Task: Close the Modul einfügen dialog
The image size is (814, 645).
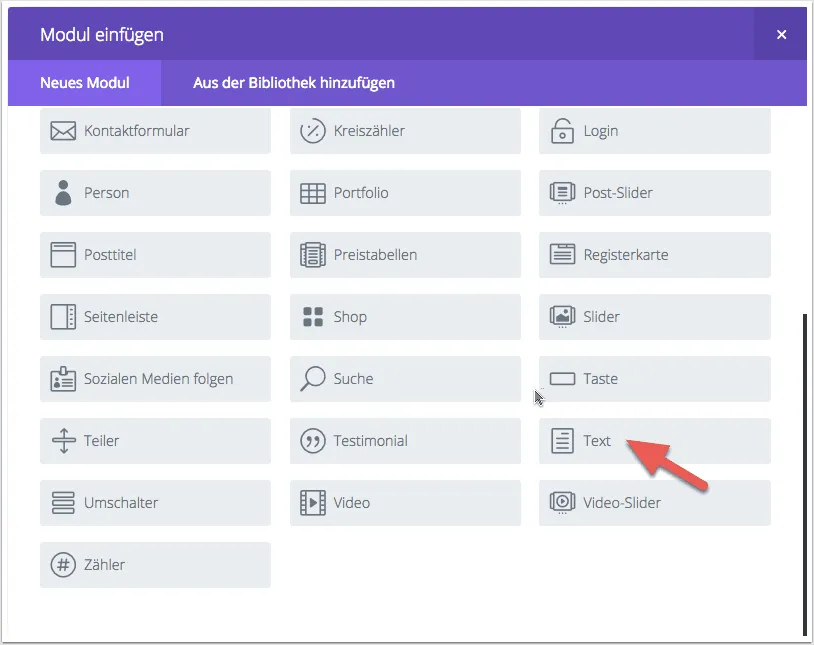Action: 781,35
